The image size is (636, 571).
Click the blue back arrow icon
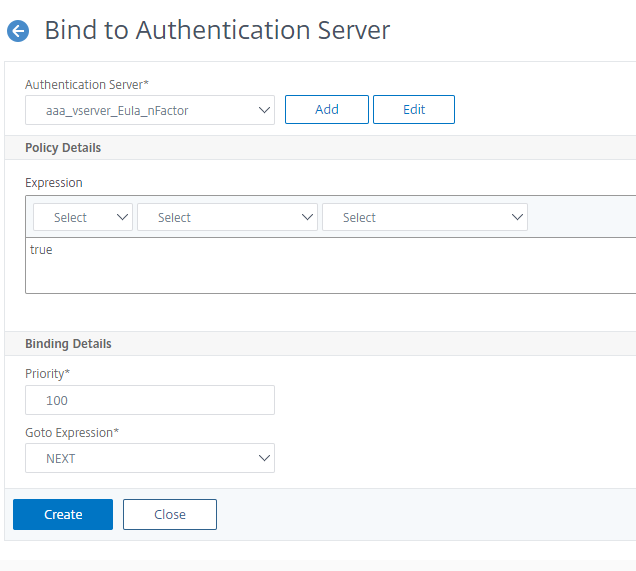pos(18,31)
